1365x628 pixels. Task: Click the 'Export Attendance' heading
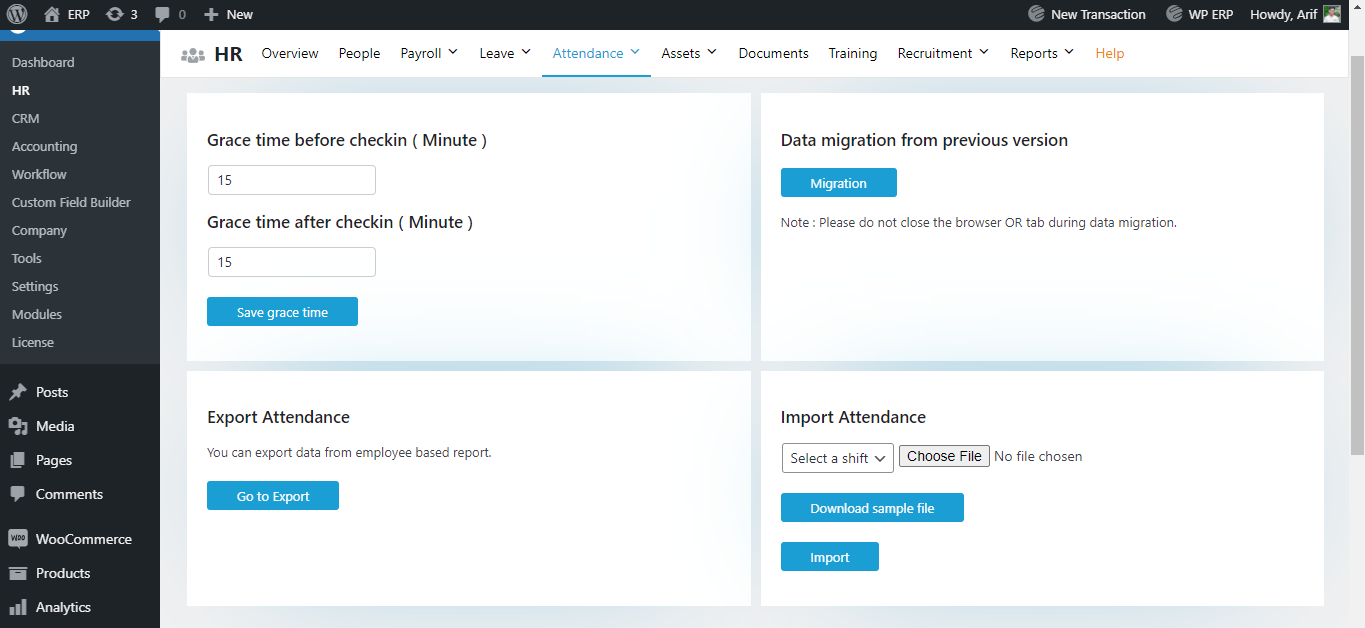[x=278, y=417]
